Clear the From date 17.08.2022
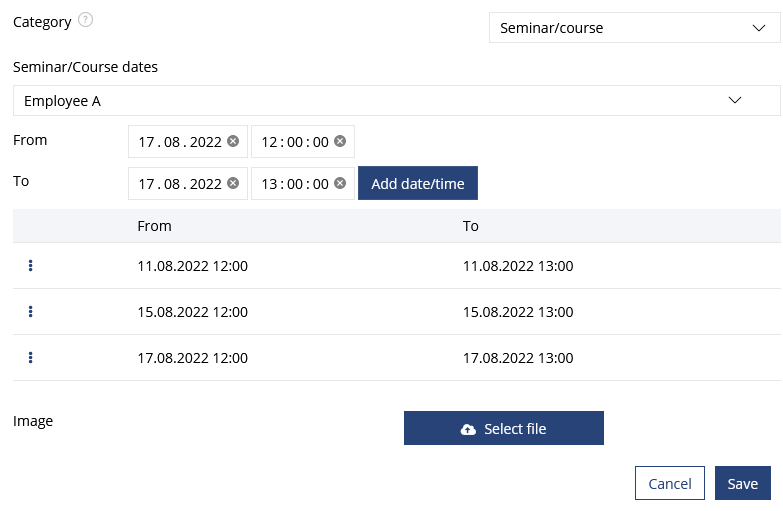783x511 pixels. (x=233, y=141)
